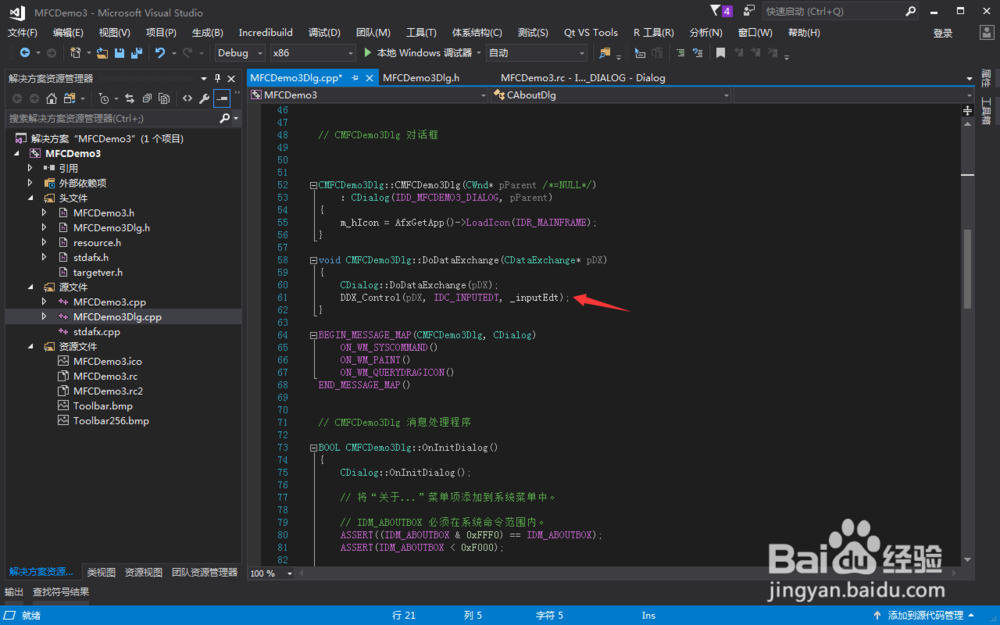The width and height of the screenshot is (1000, 625).
Task: Select resource.h in Solution Explorer
Action: [x=97, y=242]
